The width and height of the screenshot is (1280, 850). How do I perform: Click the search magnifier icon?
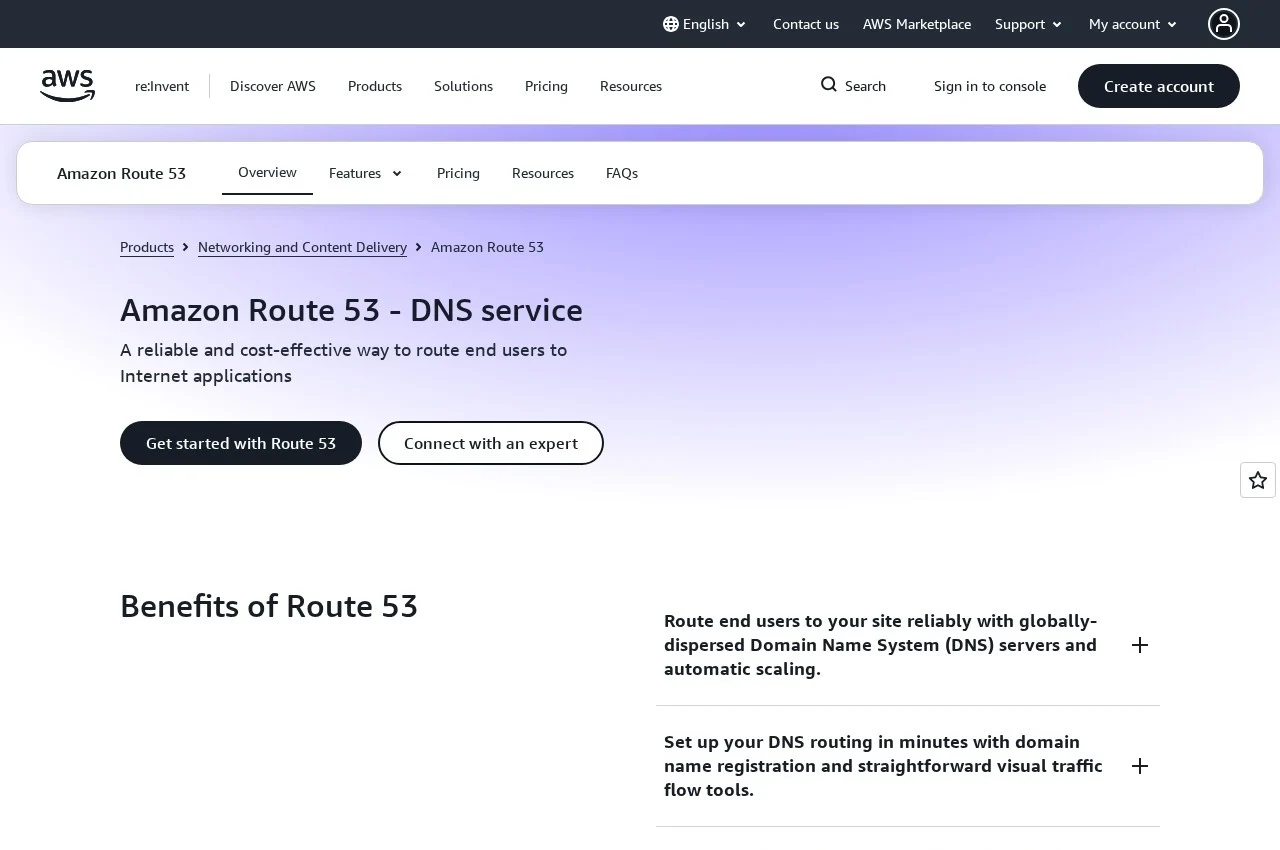tap(829, 85)
